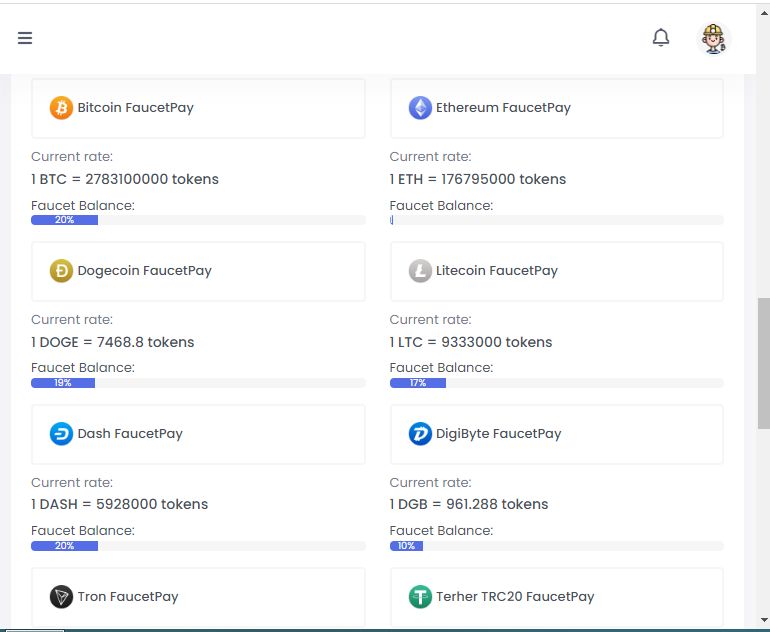
Task: Click the "1 LTC = 9333000 tokens" rate
Action: pyautogui.click(x=471, y=342)
